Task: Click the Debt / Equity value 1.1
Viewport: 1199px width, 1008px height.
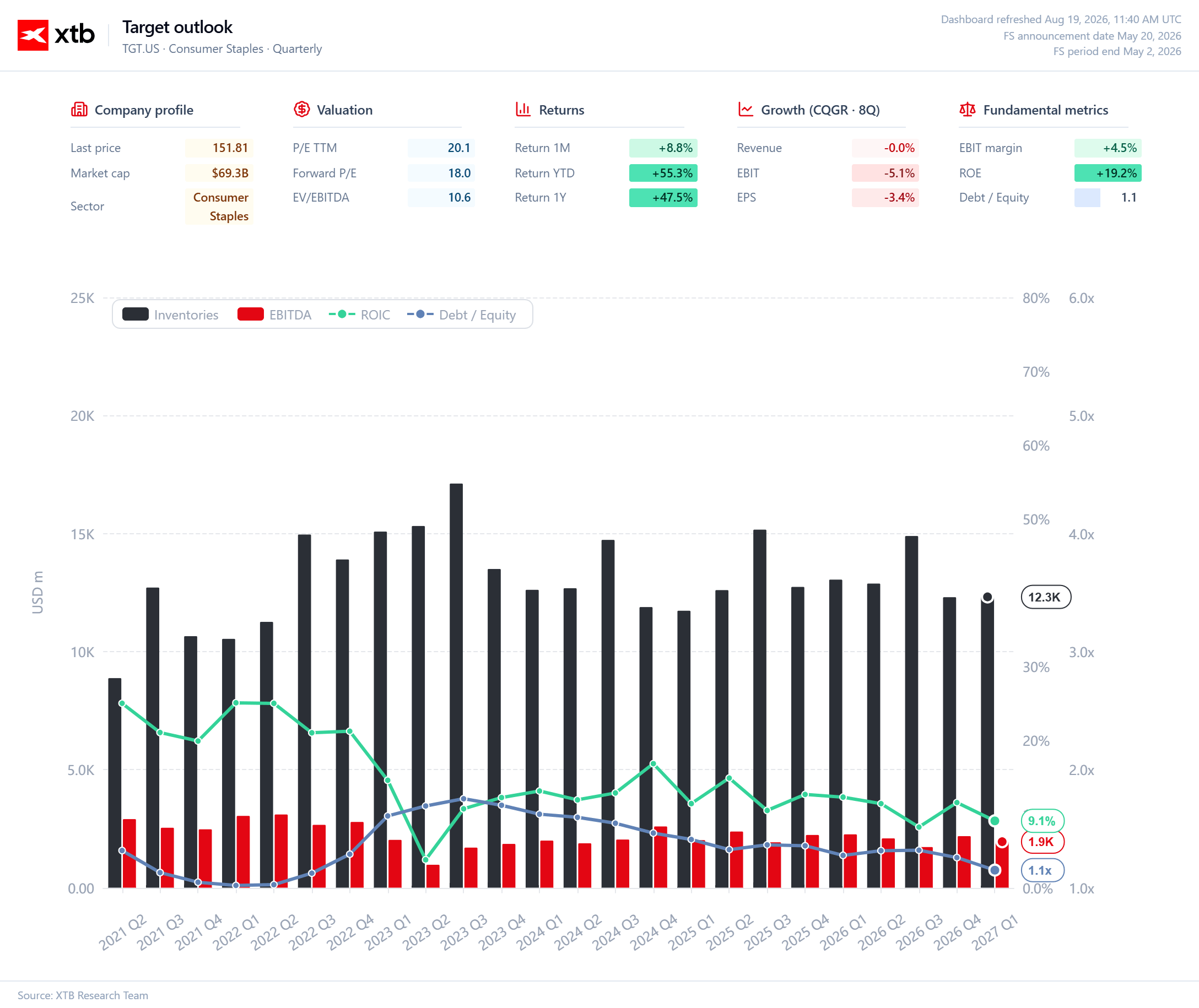Action: [x=1128, y=198]
